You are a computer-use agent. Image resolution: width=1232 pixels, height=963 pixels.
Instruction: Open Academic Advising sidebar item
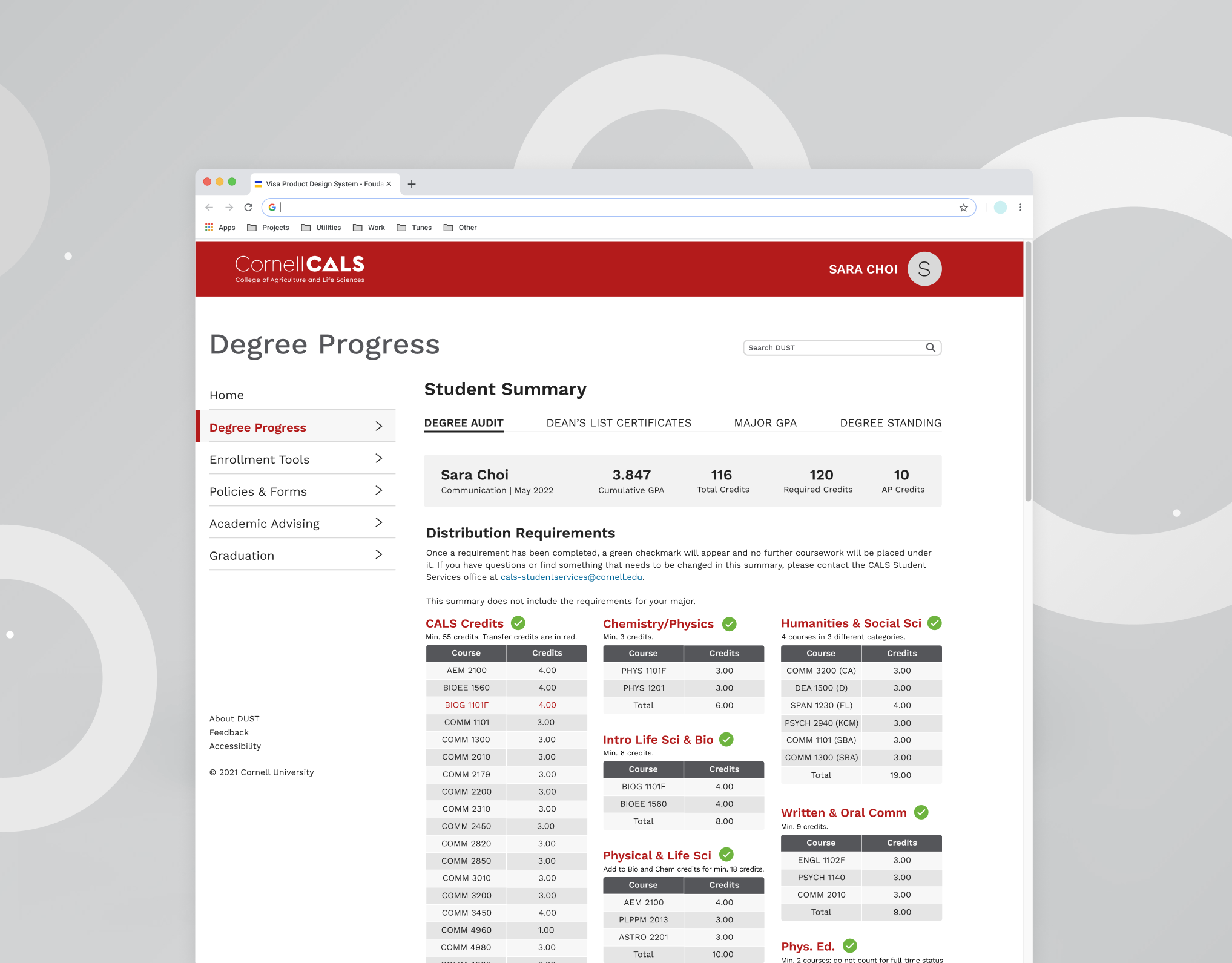[302, 523]
